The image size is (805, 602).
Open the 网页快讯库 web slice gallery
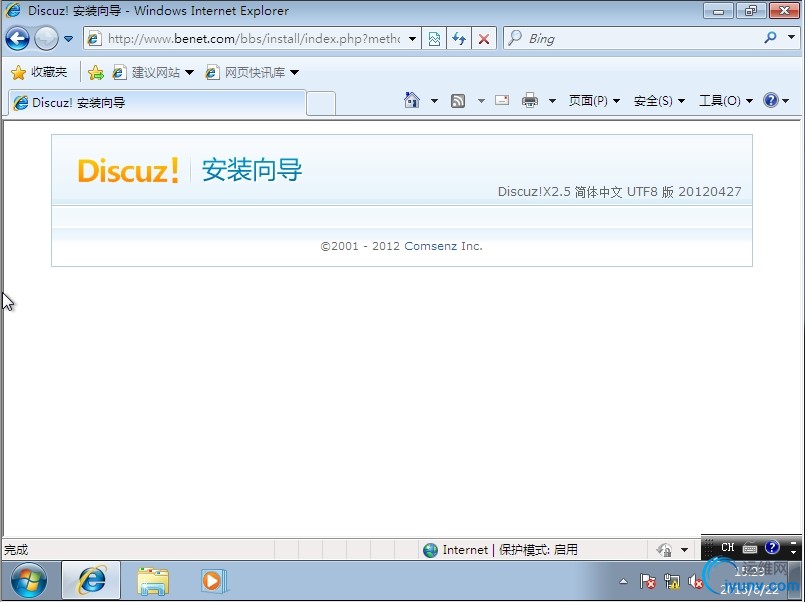coord(245,72)
